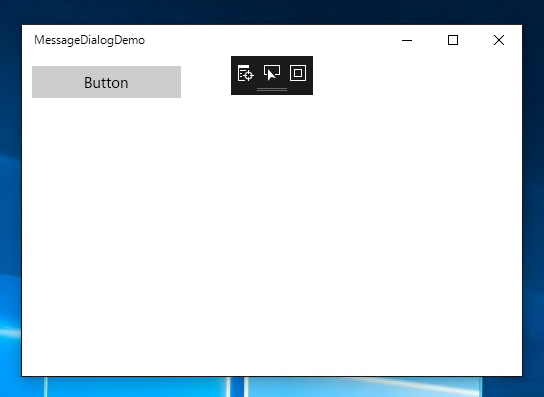Toggle display layout adorners icon
The height and width of the screenshot is (397, 544).
tap(298, 73)
